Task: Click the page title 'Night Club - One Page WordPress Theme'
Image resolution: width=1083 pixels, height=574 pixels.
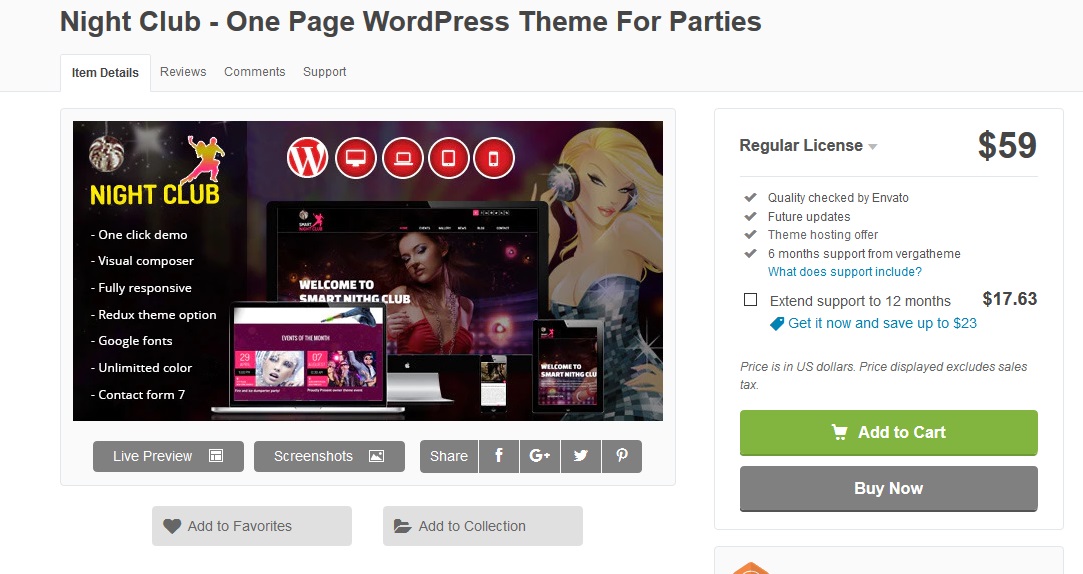Action: [411, 21]
